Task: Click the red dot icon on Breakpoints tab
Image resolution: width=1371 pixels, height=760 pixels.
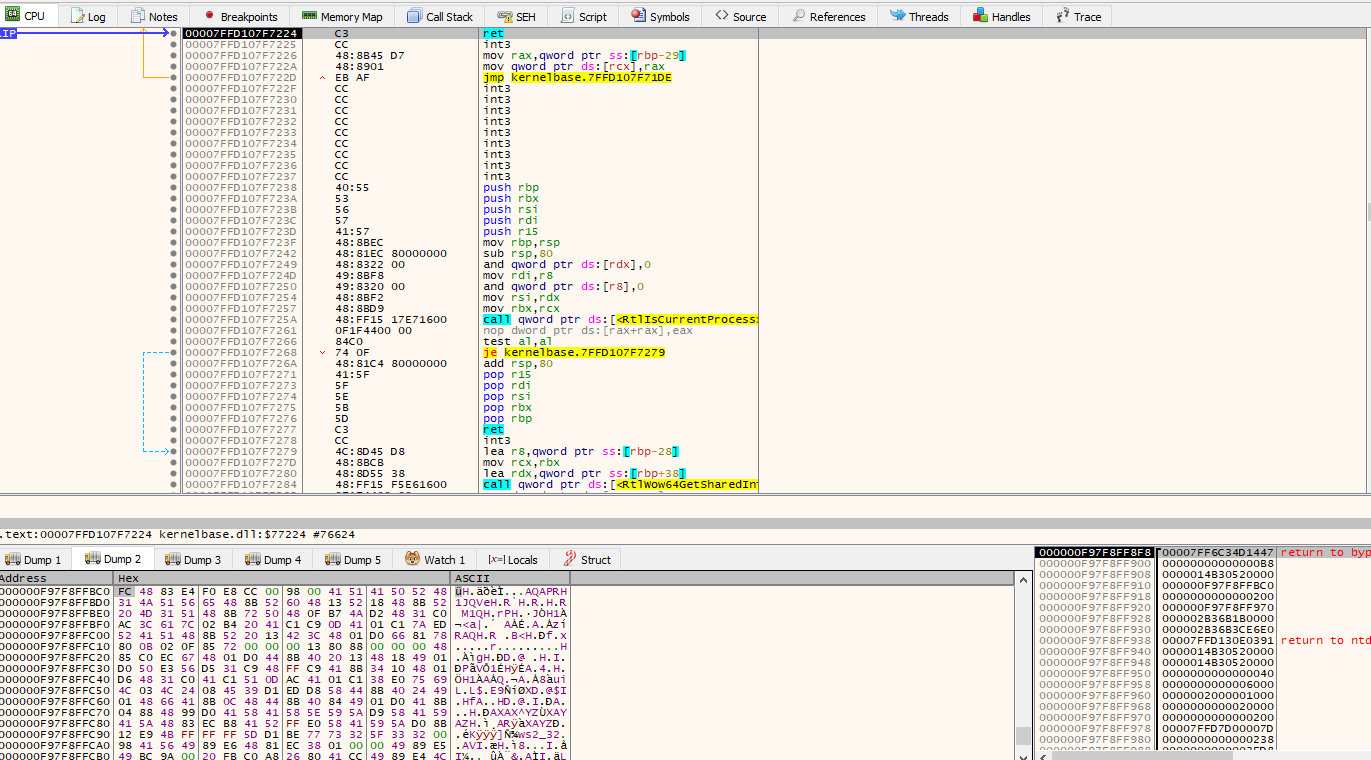Action: pyautogui.click(x=209, y=16)
